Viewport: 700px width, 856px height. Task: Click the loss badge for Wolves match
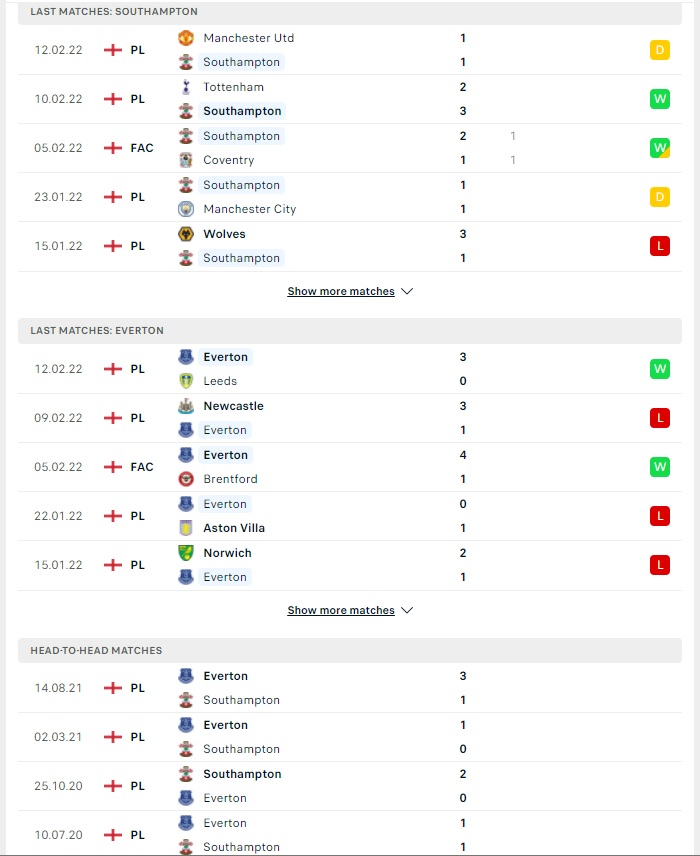click(x=660, y=246)
